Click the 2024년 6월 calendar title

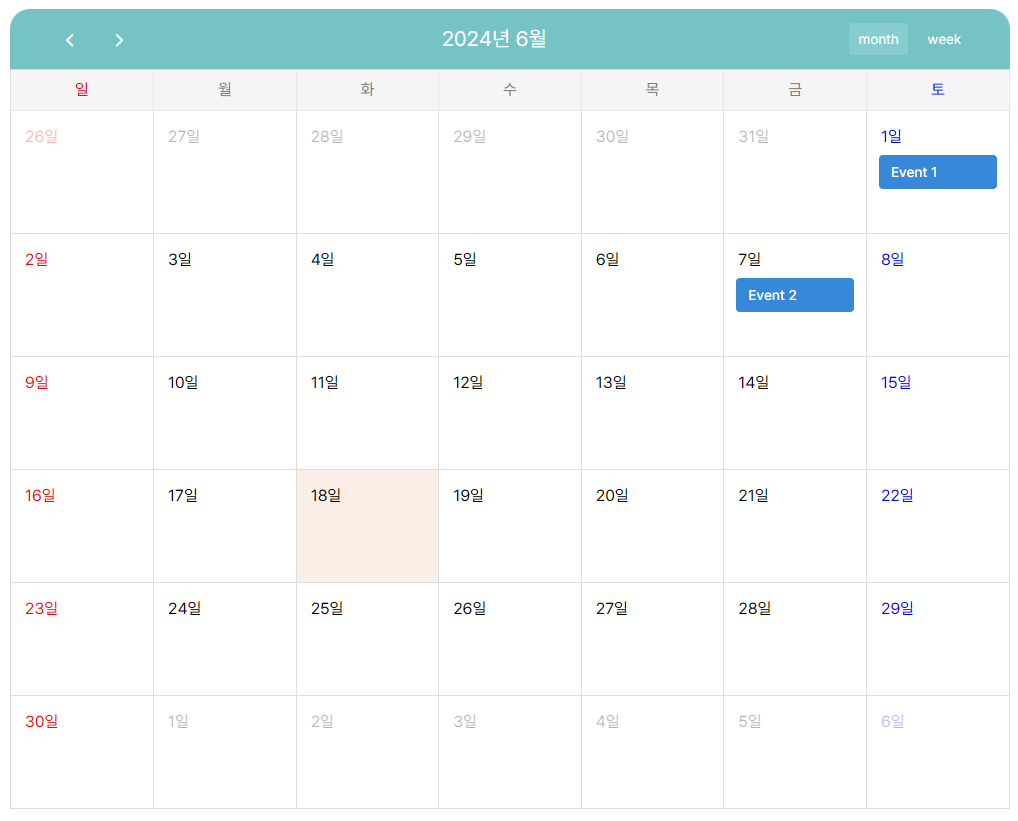(494, 39)
